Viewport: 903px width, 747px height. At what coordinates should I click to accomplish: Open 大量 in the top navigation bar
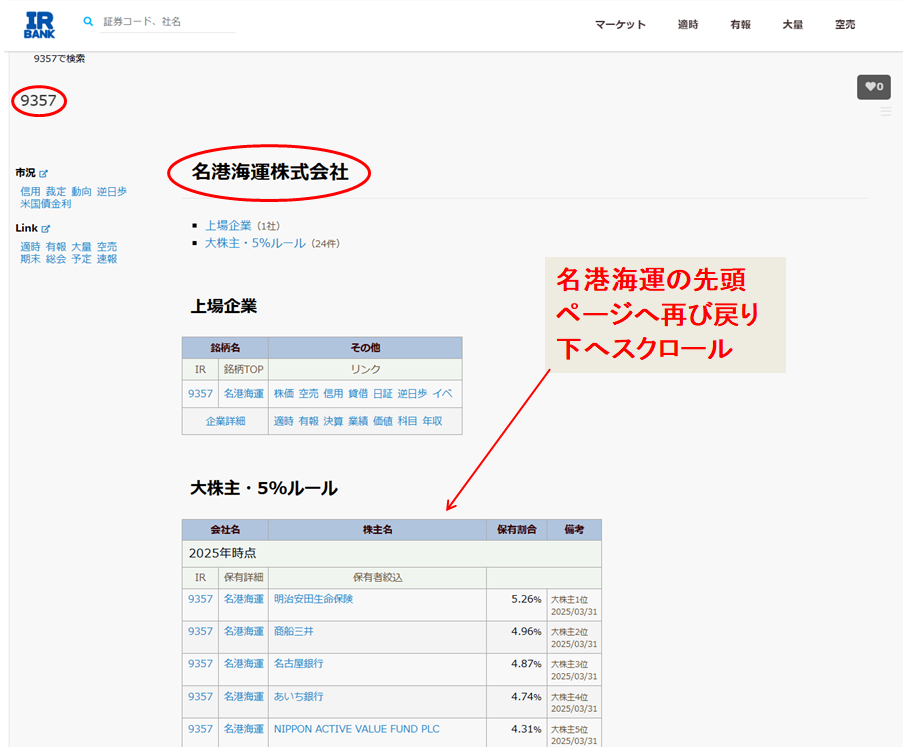792,25
